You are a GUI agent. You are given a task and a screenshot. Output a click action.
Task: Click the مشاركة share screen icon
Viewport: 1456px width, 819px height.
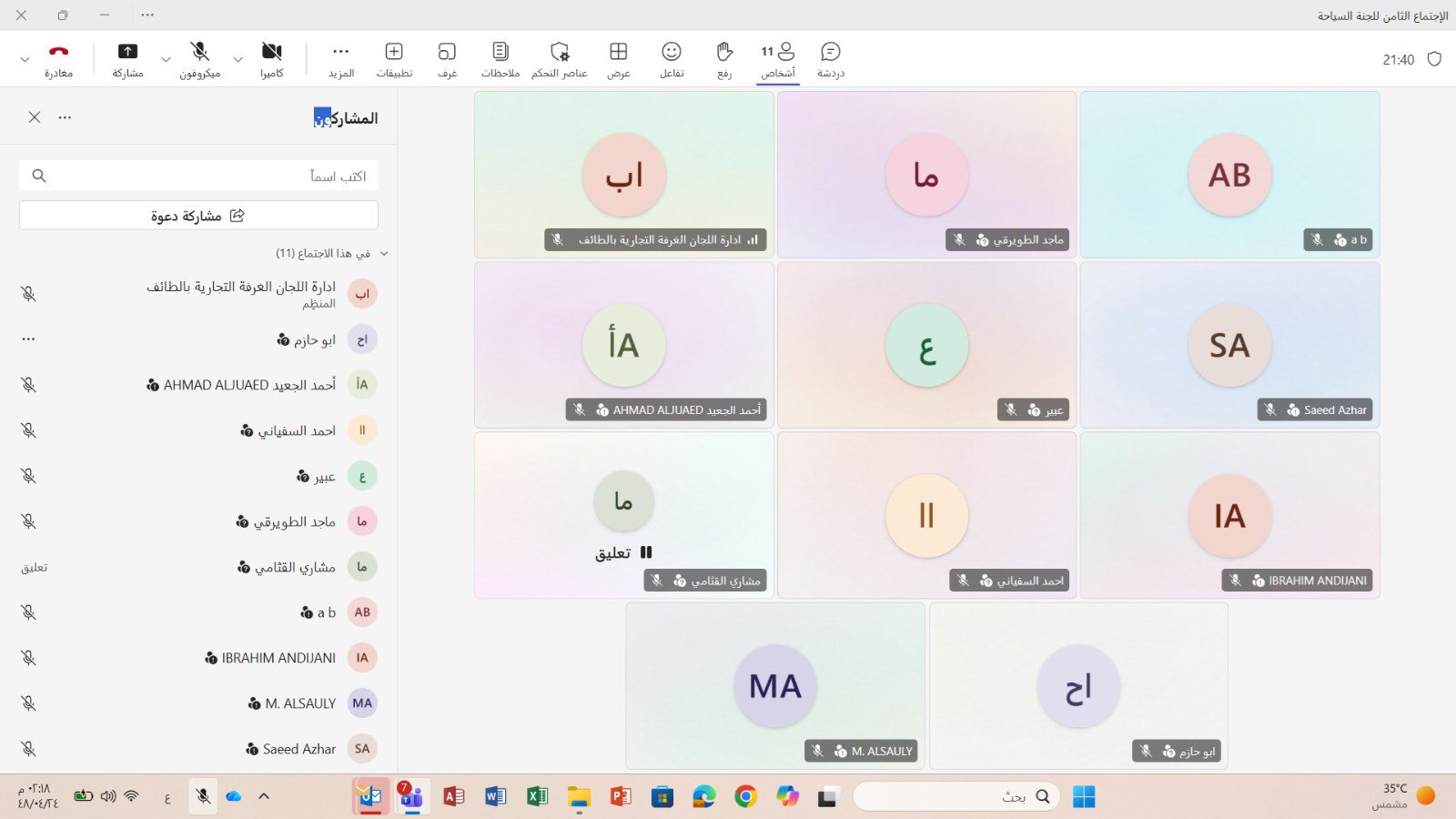click(128, 59)
